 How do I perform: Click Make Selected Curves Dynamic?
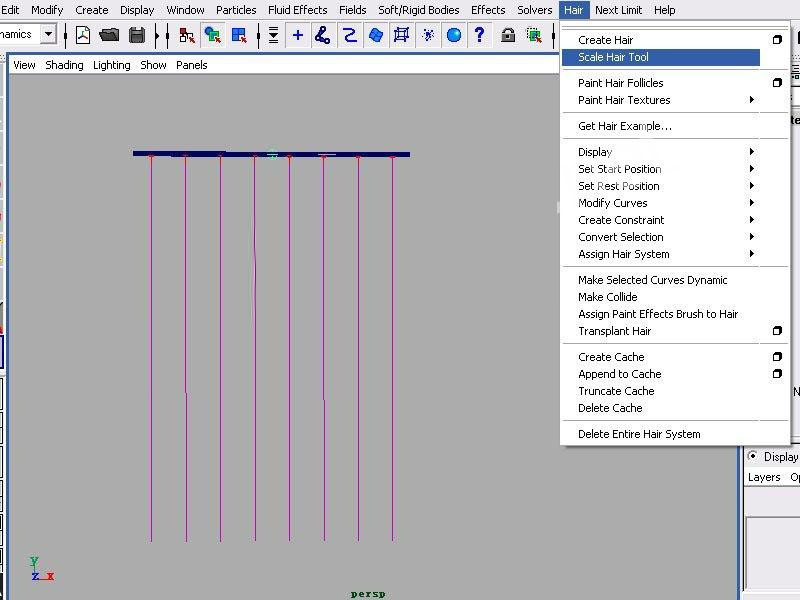pyautogui.click(x=652, y=280)
